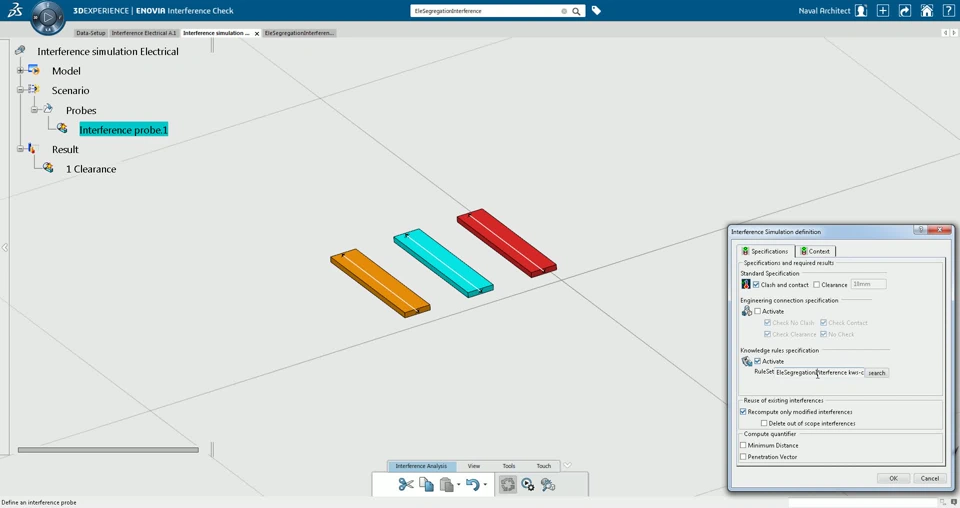
Task: Select the Specifications dialog tab
Action: (x=765, y=251)
